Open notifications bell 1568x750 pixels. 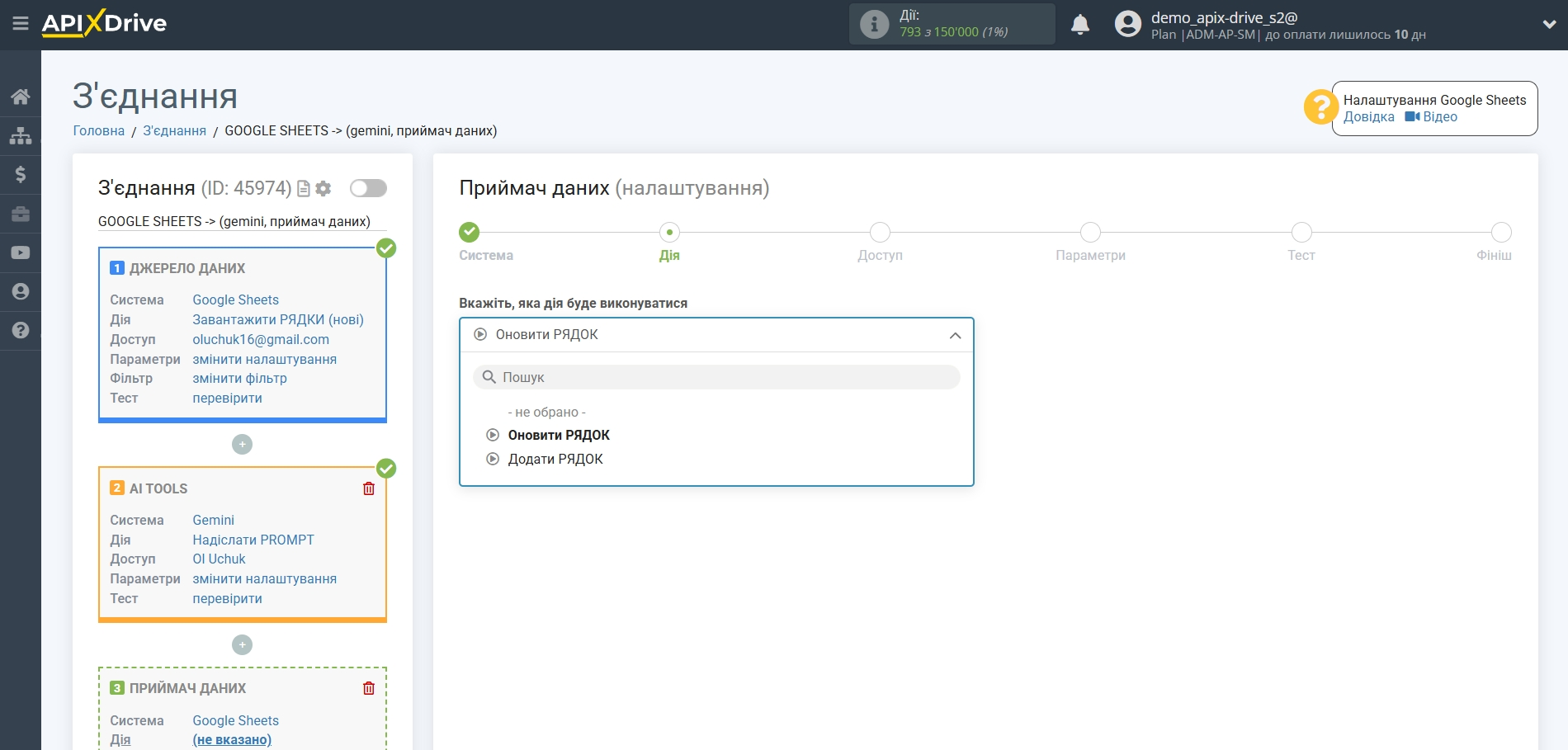coord(1080,25)
